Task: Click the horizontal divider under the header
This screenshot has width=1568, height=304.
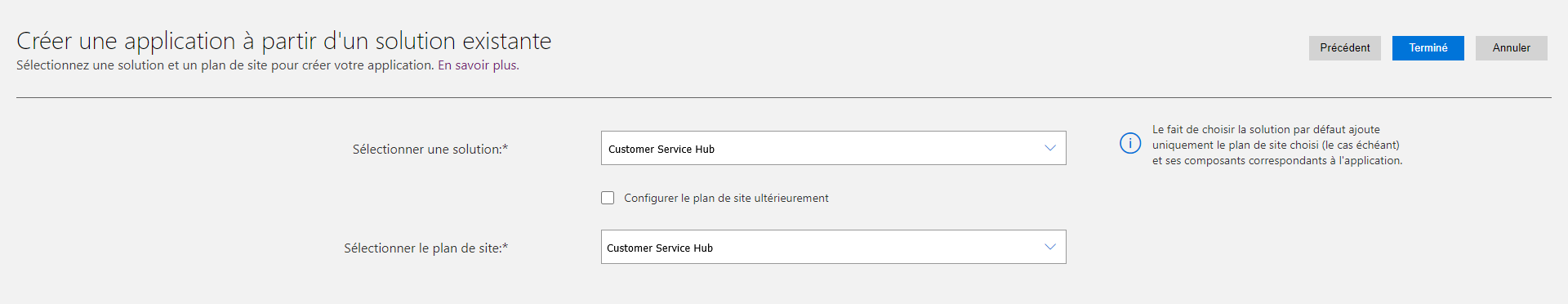Action: point(784,98)
